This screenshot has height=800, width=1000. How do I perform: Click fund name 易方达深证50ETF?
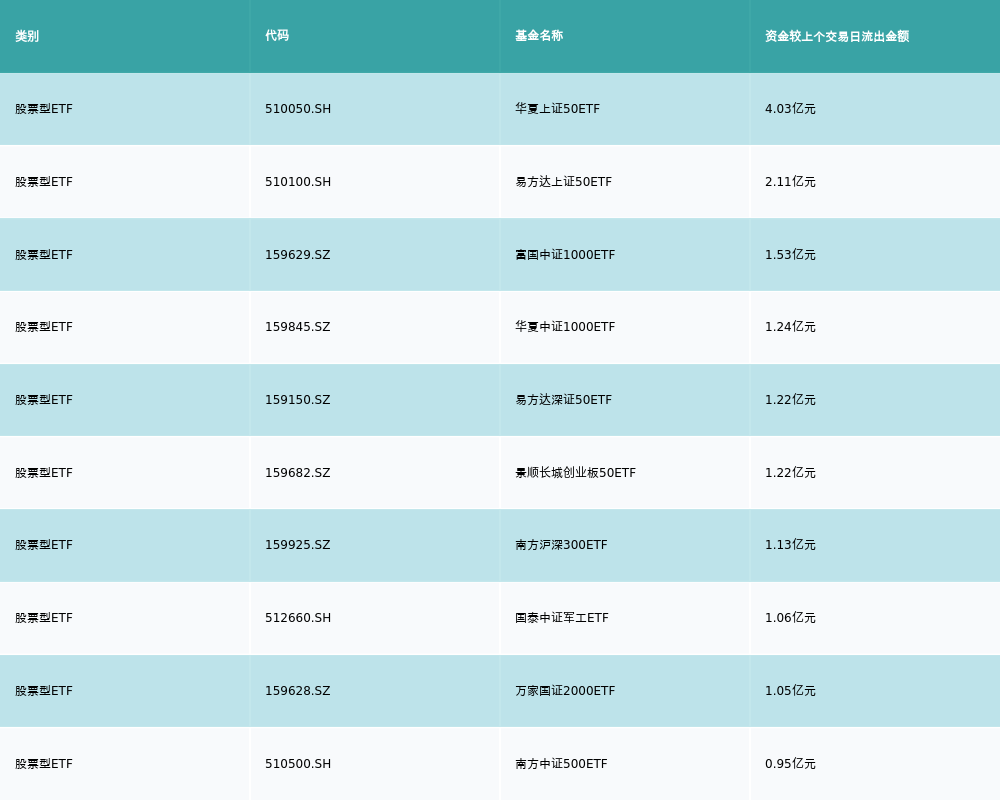pyautogui.click(x=563, y=400)
